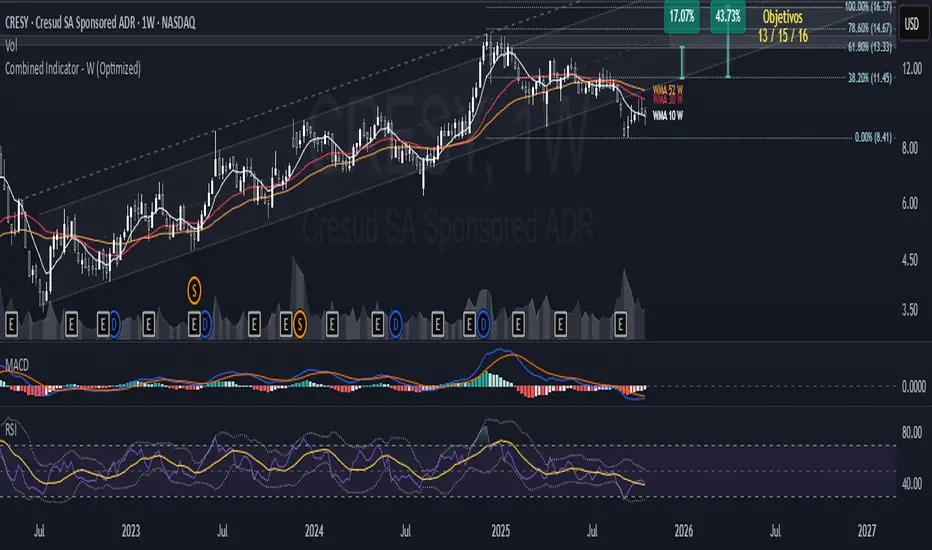Click the Objetivos 13 / 15 / 16 text note
Screen dimensions: 932x550
[783, 26]
